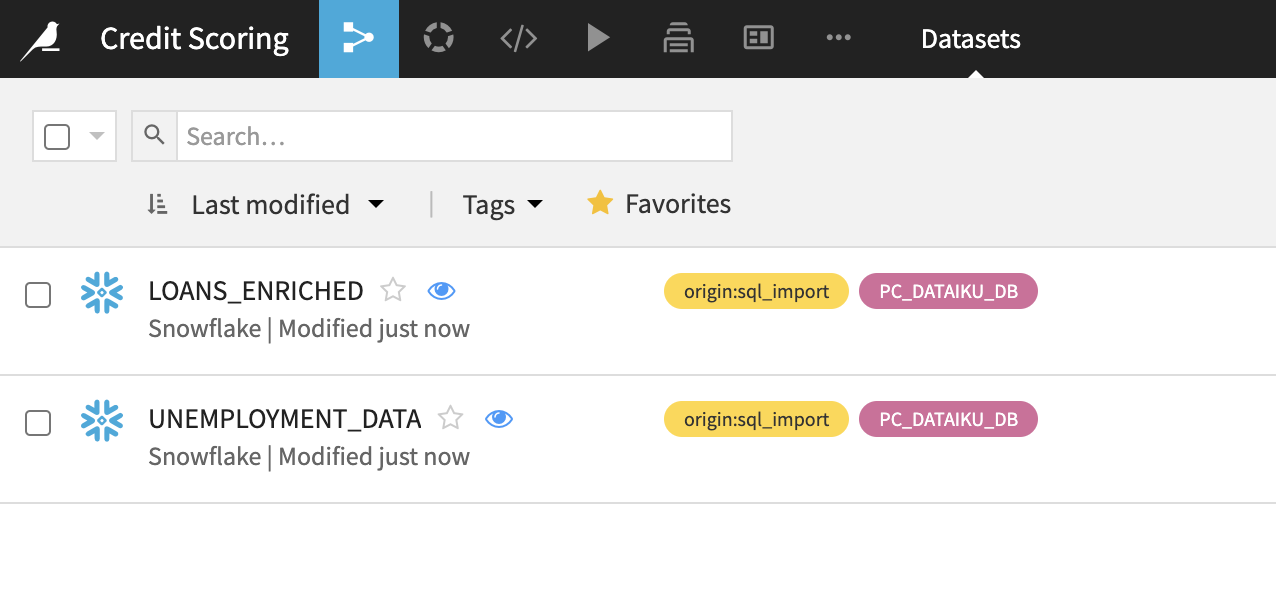The image size is (1276, 592).
Task: Click the Jobs play icon
Action: pyautogui.click(x=598, y=39)
